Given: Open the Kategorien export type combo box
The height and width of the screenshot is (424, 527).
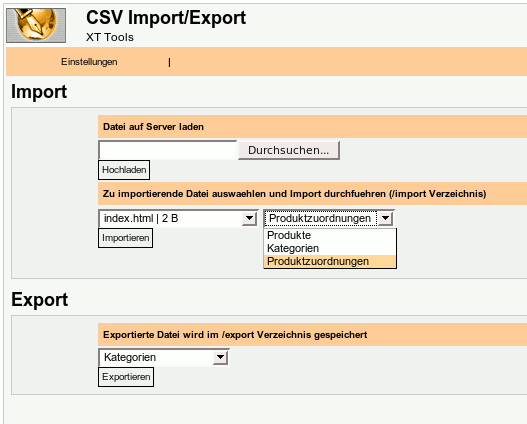Looking at the screenshot, I should (x=164, y=357).
